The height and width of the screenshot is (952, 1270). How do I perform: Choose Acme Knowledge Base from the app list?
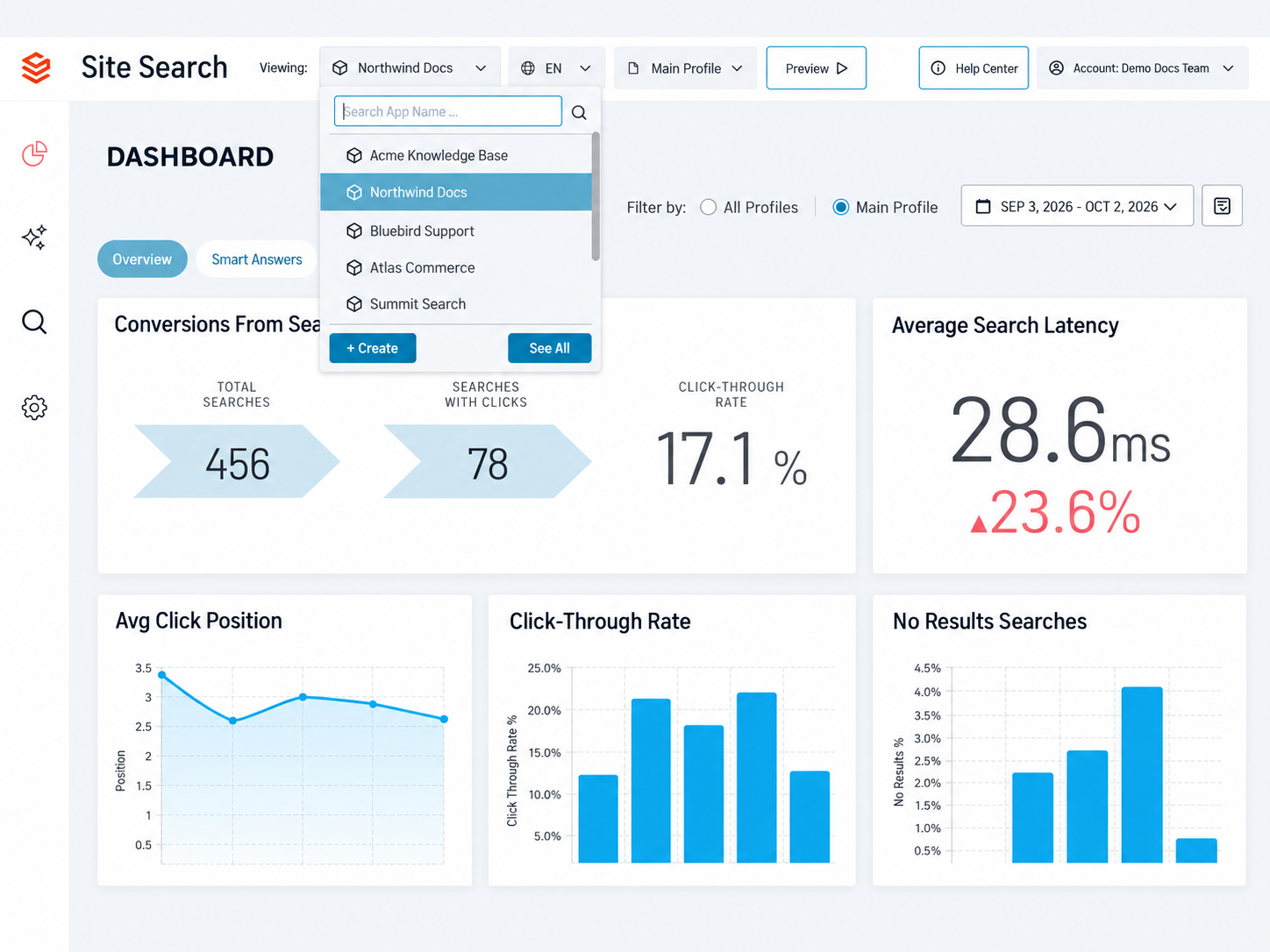click(456, 155)
